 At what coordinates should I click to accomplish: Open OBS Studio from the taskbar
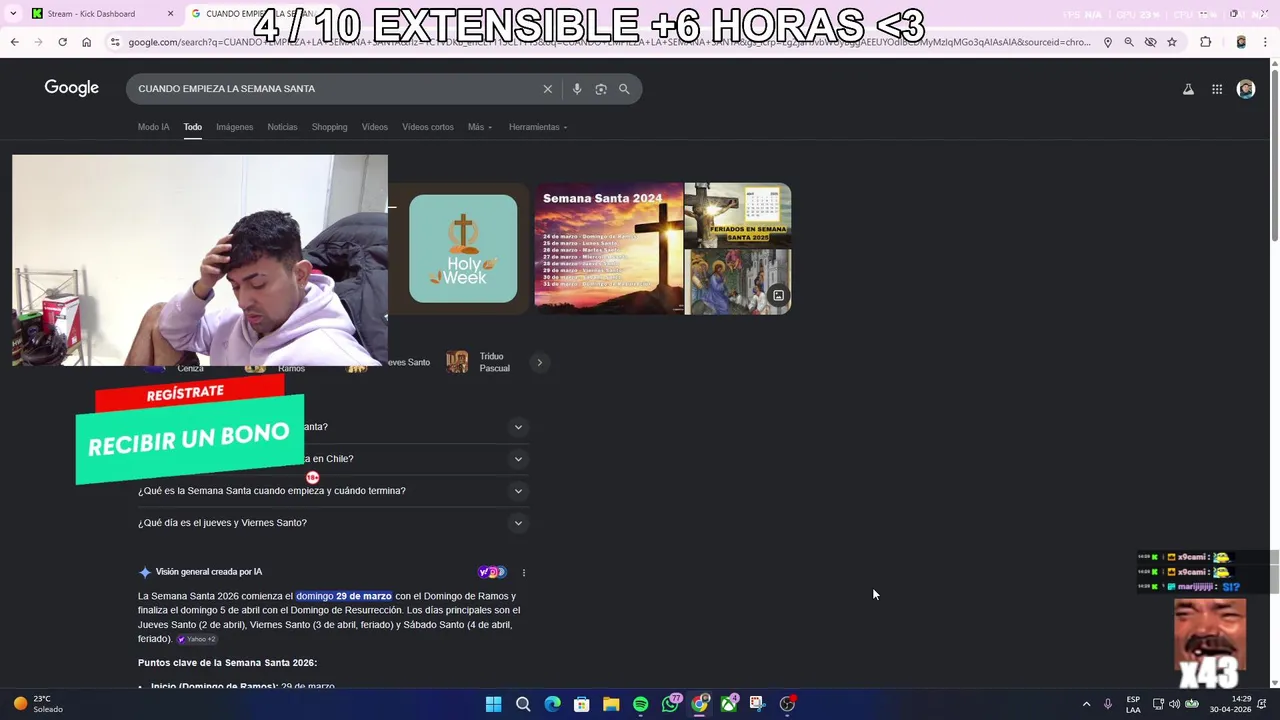(x=787, y=704)
